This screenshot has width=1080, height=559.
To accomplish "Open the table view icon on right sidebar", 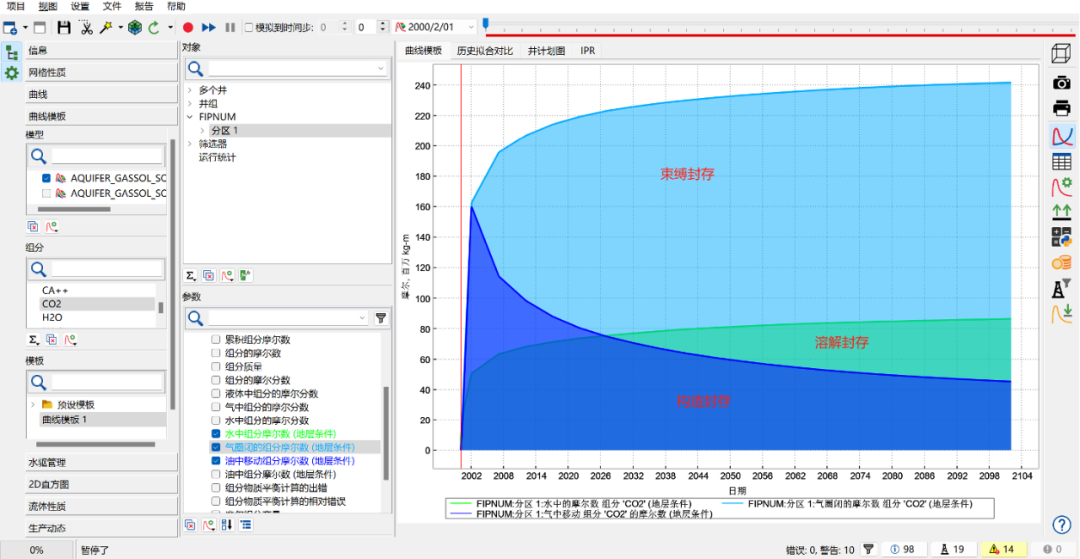I will click(1061, 161).
